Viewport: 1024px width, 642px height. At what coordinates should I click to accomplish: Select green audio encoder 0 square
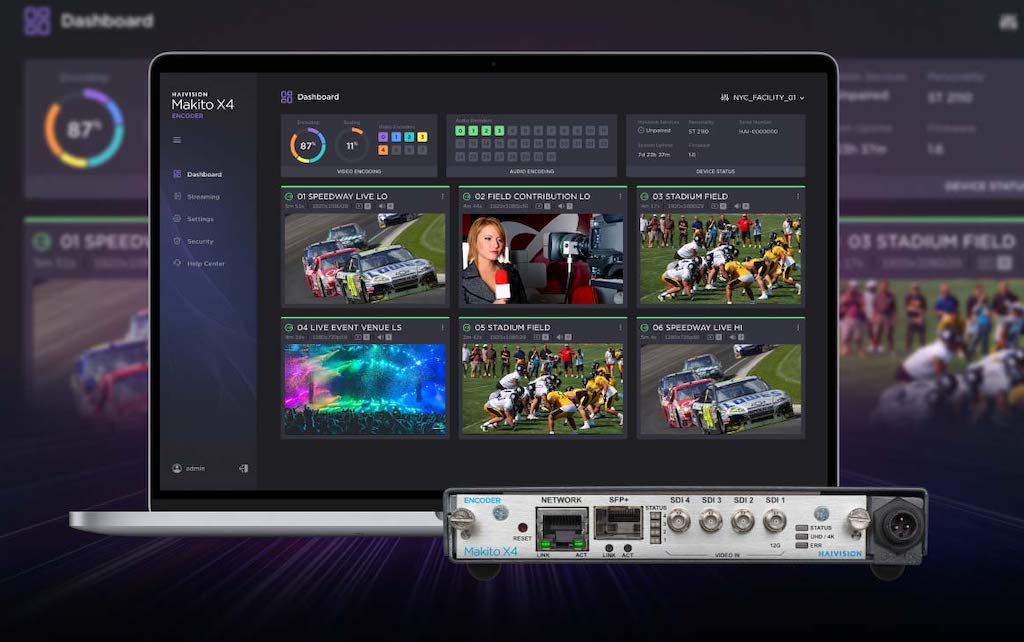click(x=460, y=131)
